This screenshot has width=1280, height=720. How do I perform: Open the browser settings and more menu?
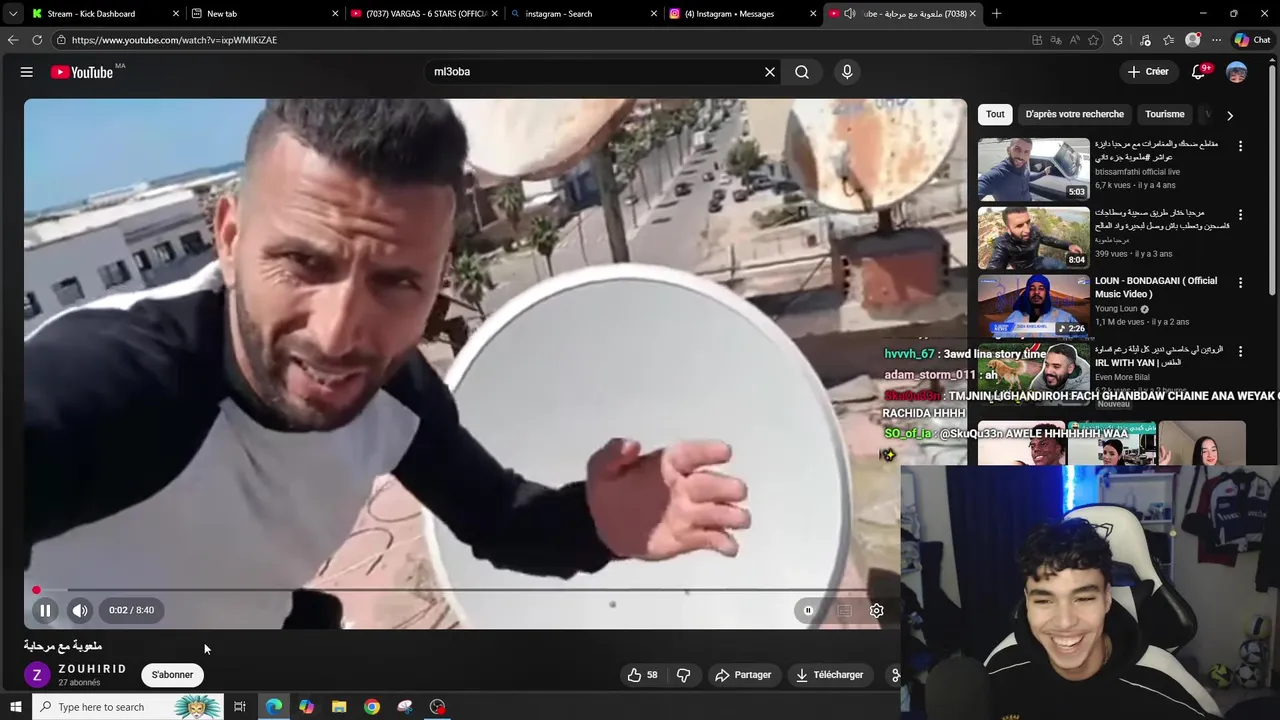tap(1216, 40)
